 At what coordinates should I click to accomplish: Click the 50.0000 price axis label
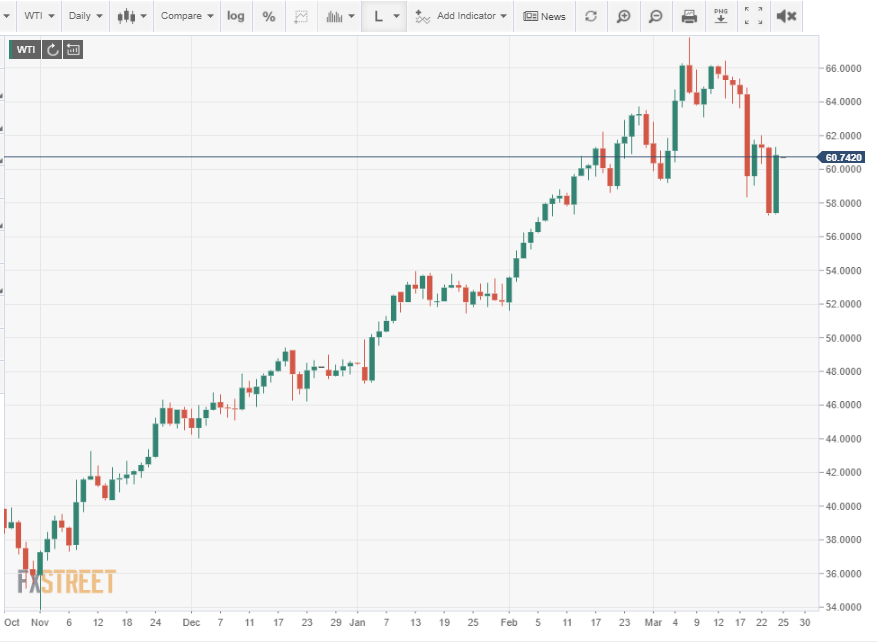pos(843,338)
